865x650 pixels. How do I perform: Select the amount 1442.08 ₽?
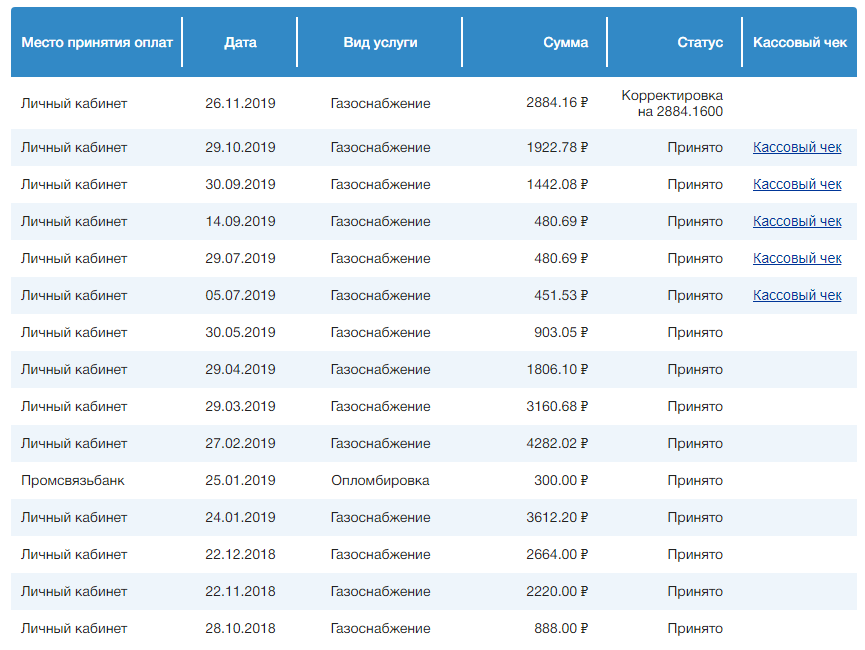click(x=557, y=184)
